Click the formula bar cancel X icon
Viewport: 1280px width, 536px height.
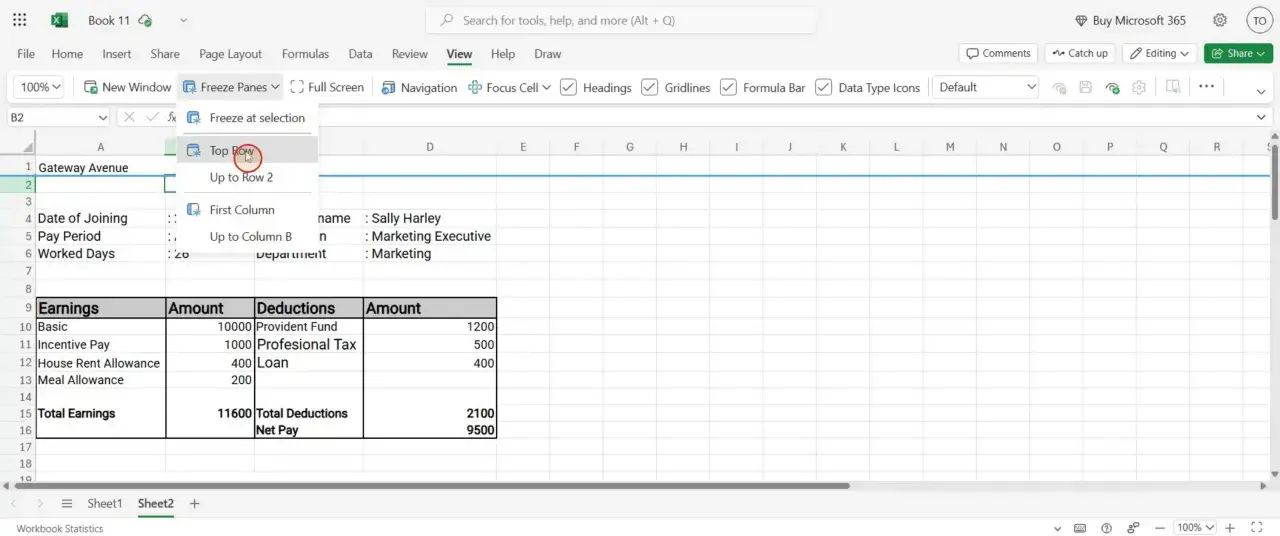[x=129, y=117]
